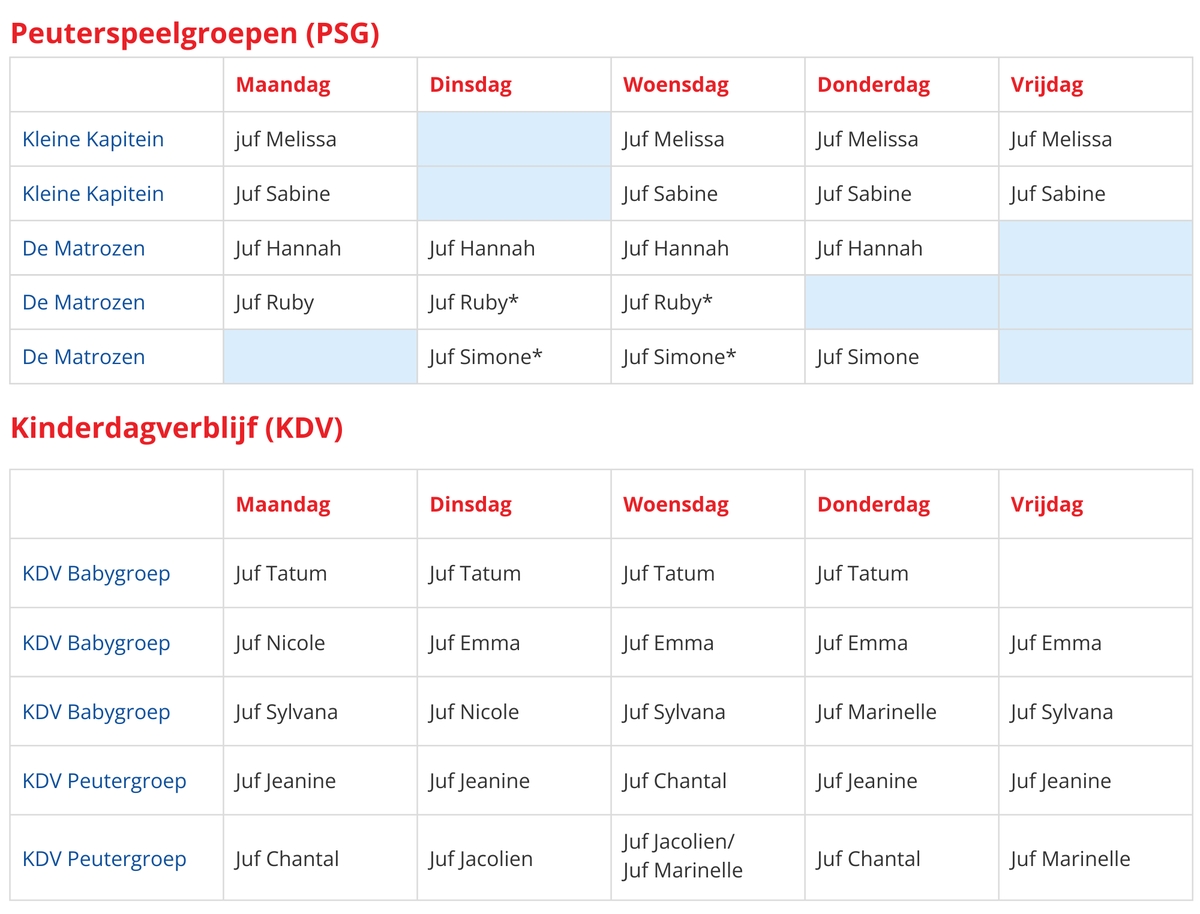
Task: Click the Peuterspeelgroepen (PSG) heading
Action: coord(195,33)
